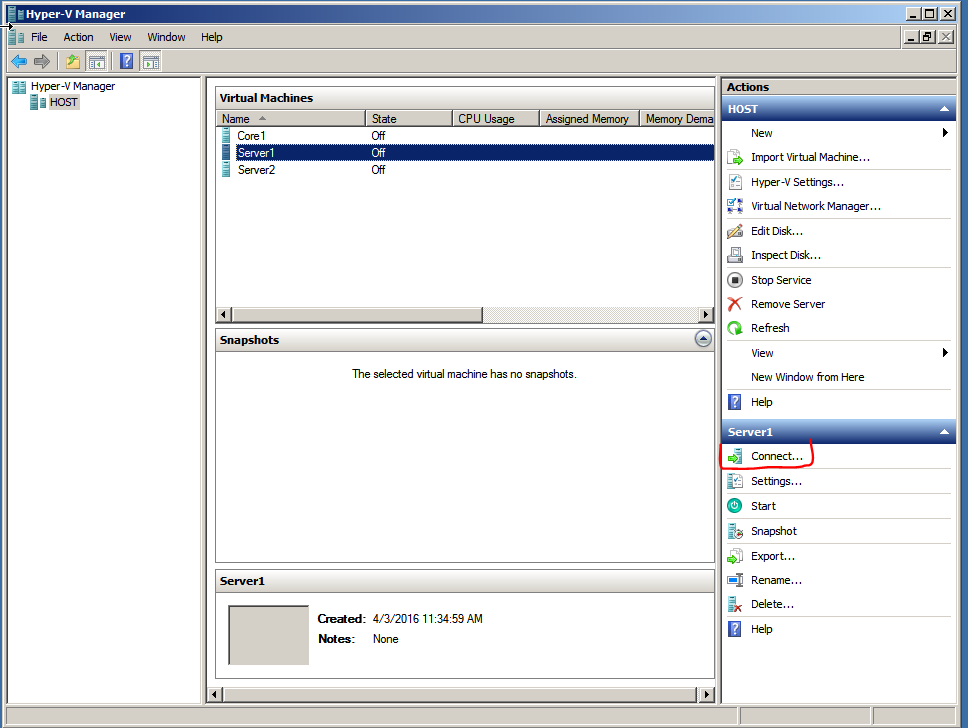The width and height of the screenshot is (968, 728).
Task: Click the Up one level folder icon
Action: pos(73,61)
